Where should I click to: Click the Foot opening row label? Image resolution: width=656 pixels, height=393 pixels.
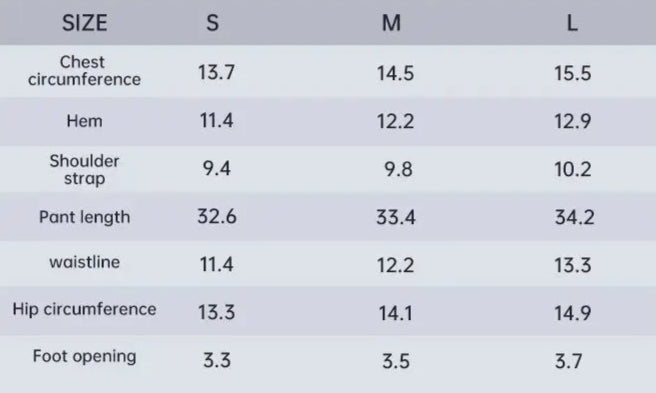85,357
